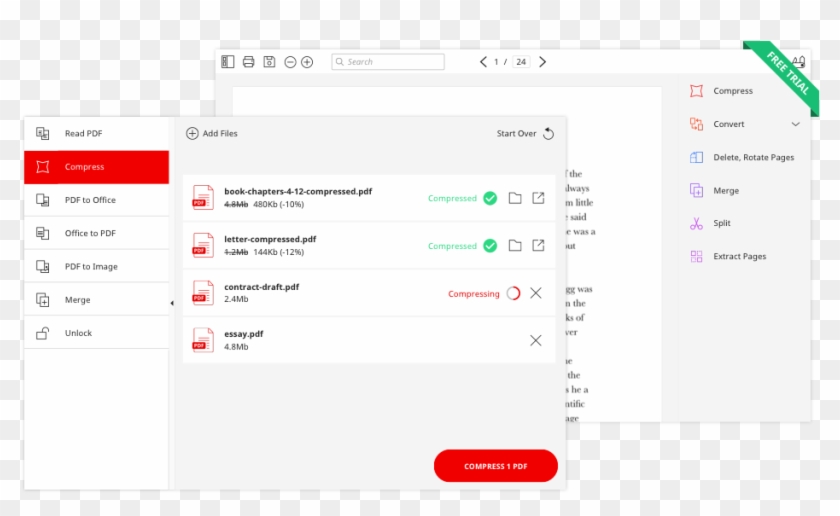Viewport: 840px width, 516px height.
Task: Click the print icon in viewer toolbar
Action: click(x=248, y=62)
